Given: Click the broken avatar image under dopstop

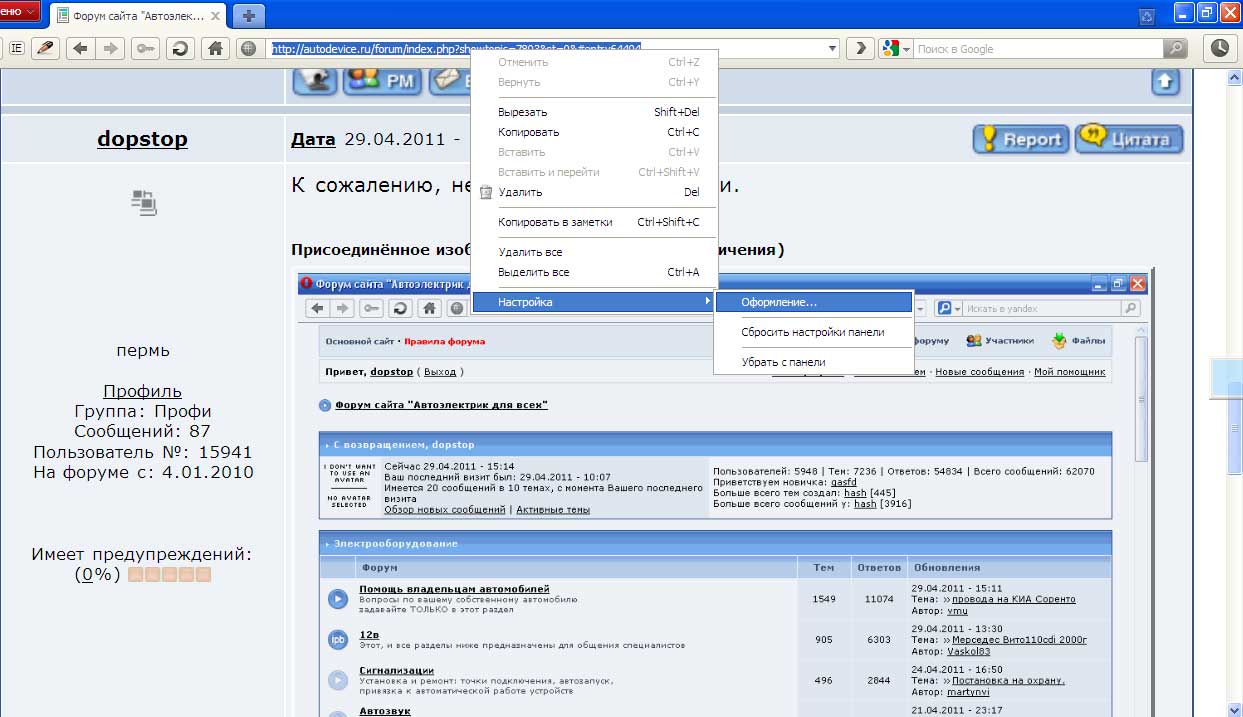Looking at the screenshot, I should coord(143,201).
